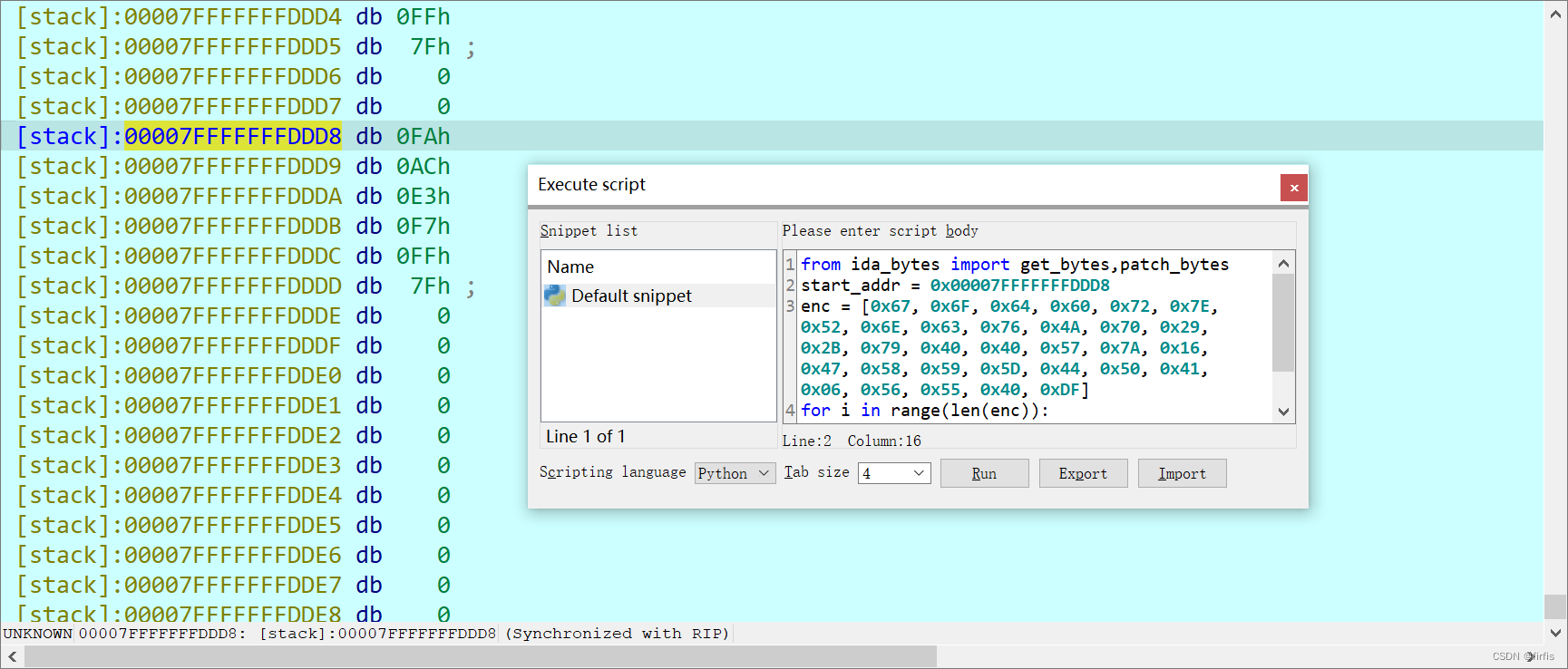Click stack line 00007FFFFFFFDDD4
This screenshot has width=1568, height=669.
(x=233, y=16)
